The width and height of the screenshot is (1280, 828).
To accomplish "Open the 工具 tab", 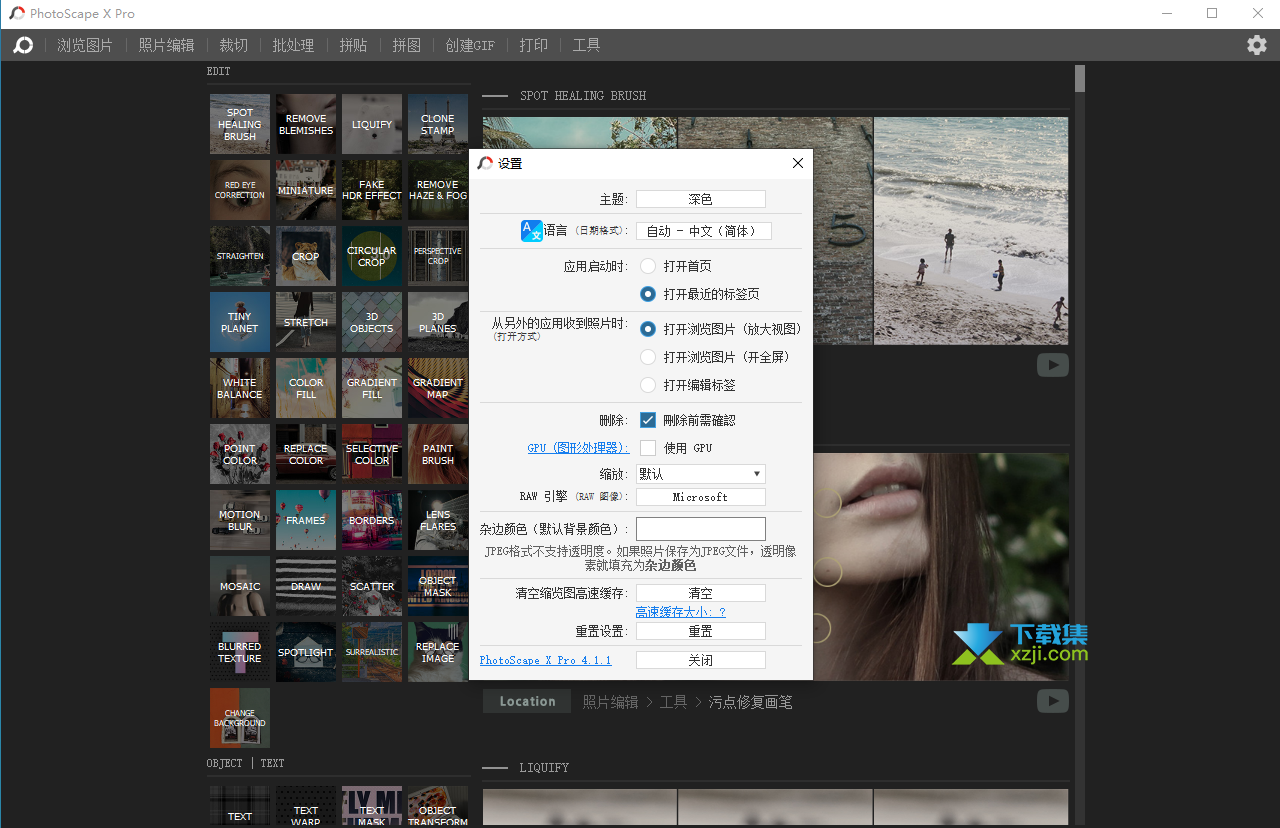I will pyautogui.click(x=586, y=45).
